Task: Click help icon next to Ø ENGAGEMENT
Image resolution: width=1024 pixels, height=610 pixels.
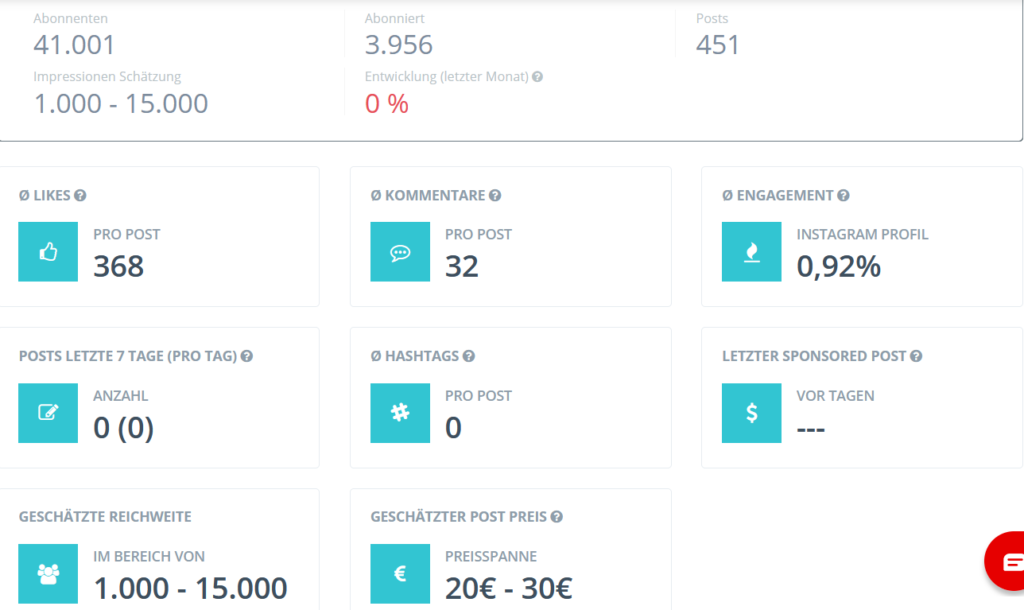Action: pyautogui.click(x=843, y=195)
